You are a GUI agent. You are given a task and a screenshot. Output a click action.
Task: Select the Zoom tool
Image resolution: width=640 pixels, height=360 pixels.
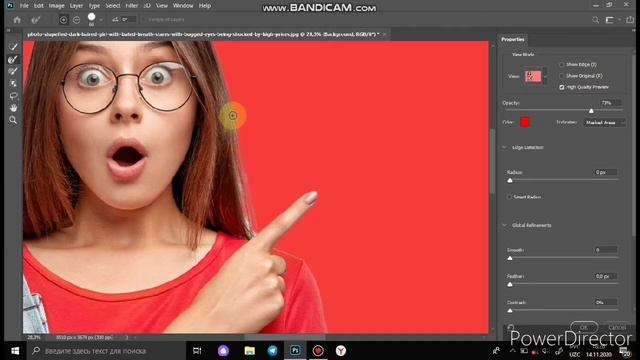click(x=13, y=120)
